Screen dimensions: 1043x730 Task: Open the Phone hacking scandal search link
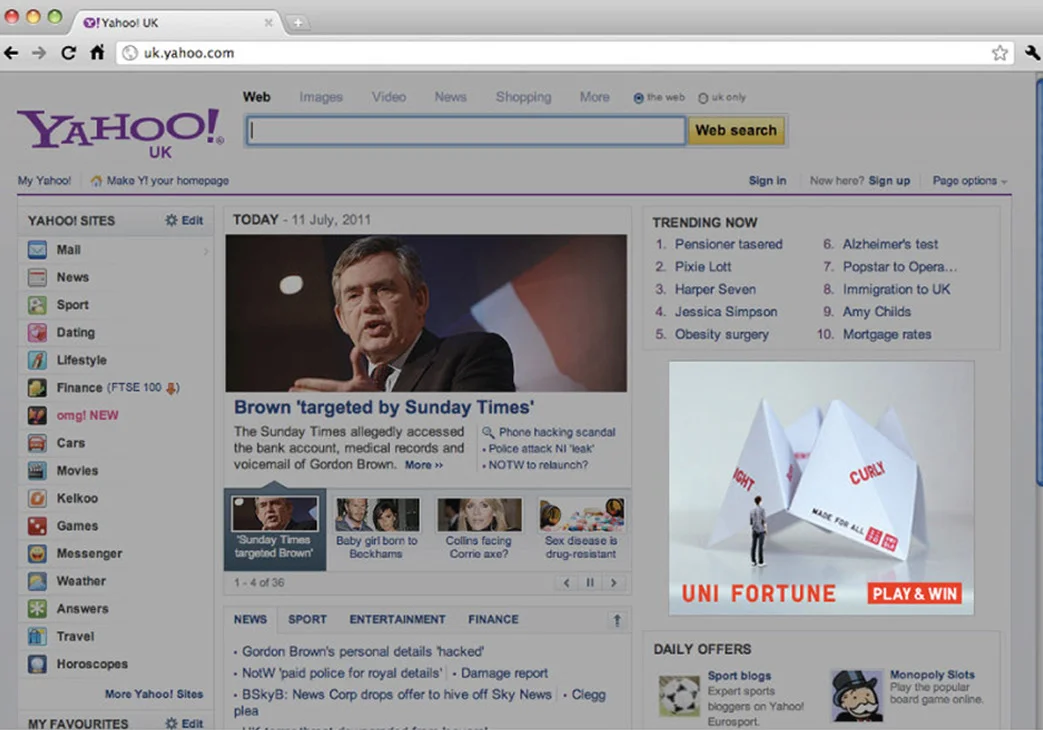point(557,433)
